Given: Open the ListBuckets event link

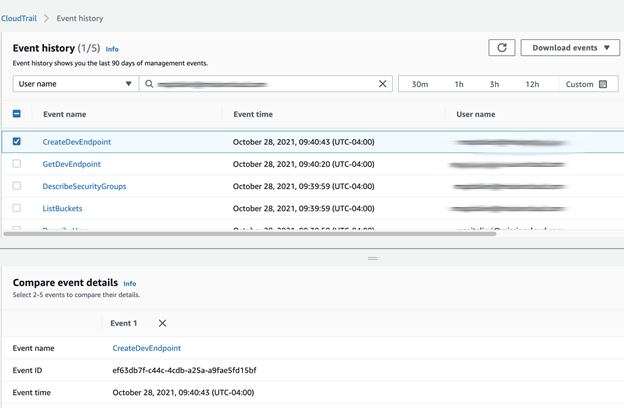Looking at the screenshot, I should pyautogui.click(x=62, y=209).
